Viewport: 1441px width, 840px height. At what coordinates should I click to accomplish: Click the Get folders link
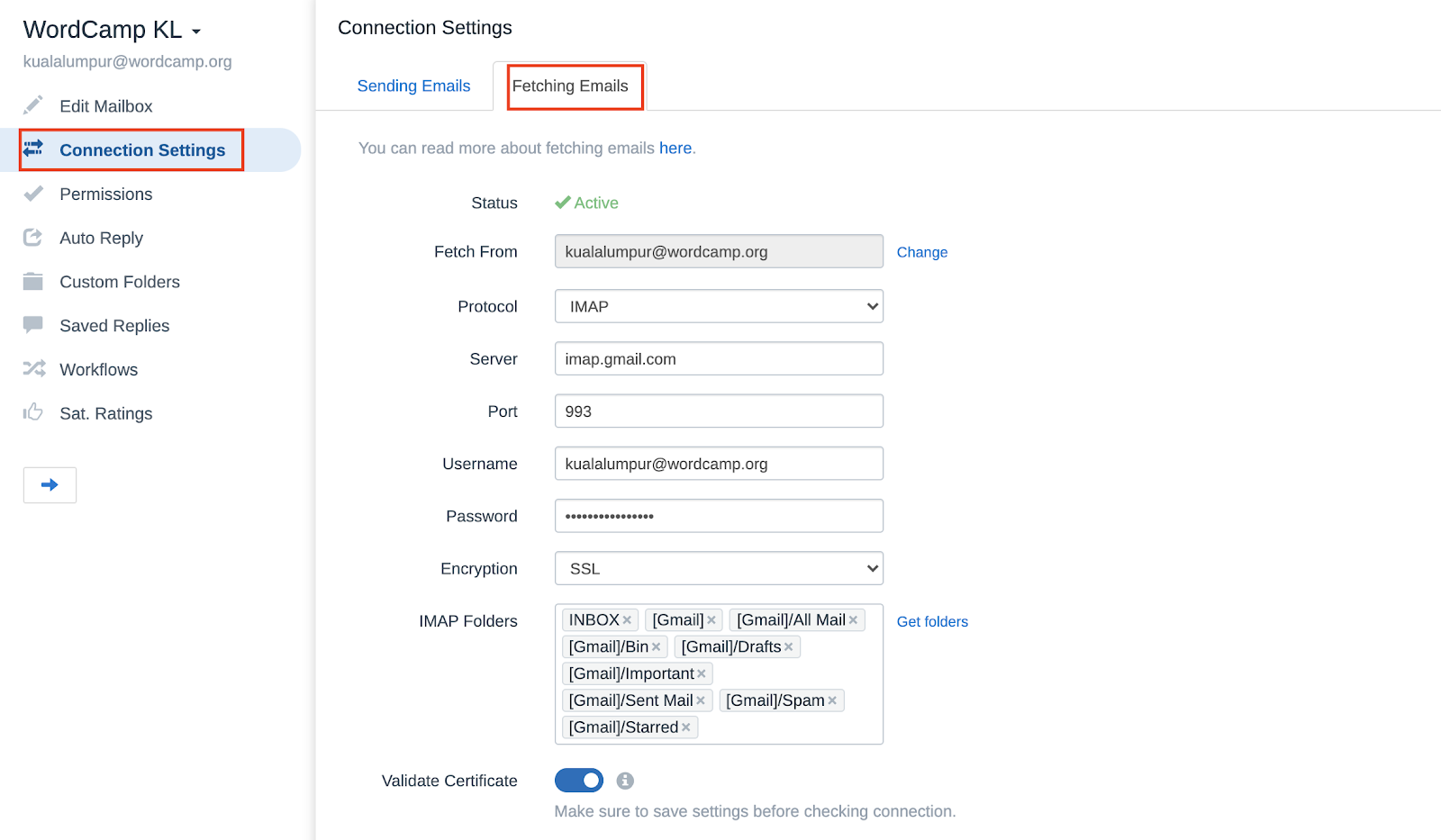(x=932, y=621)
